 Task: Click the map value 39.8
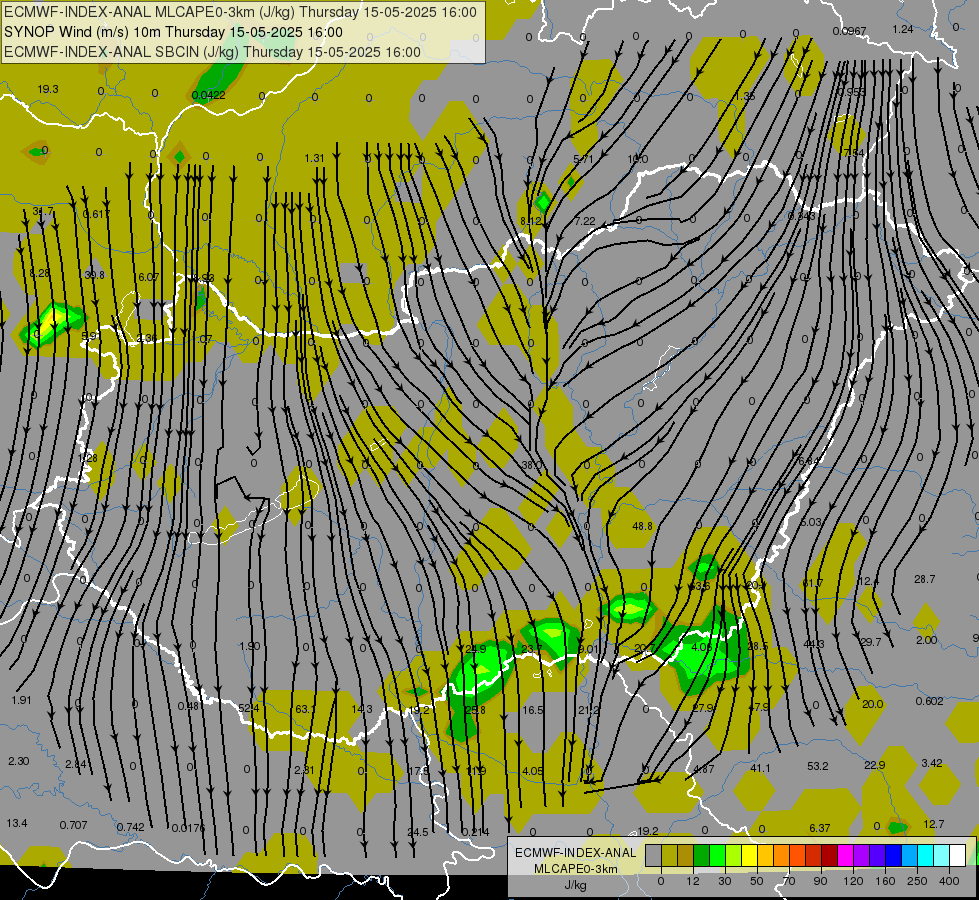coord(95,275)
